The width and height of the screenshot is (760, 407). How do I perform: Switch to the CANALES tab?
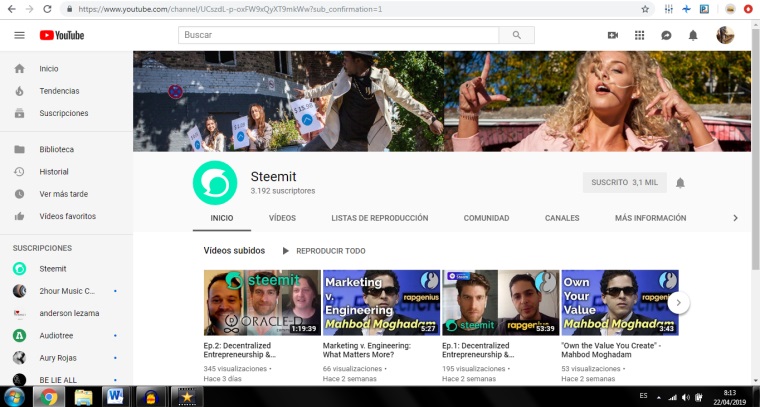pos(562,218)
